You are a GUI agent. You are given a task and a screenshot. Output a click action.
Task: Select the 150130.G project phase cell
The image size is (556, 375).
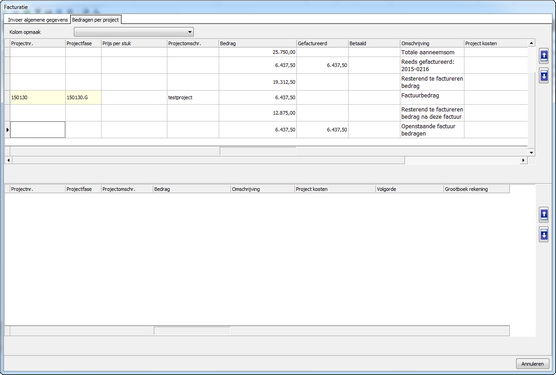click(83, 97)
